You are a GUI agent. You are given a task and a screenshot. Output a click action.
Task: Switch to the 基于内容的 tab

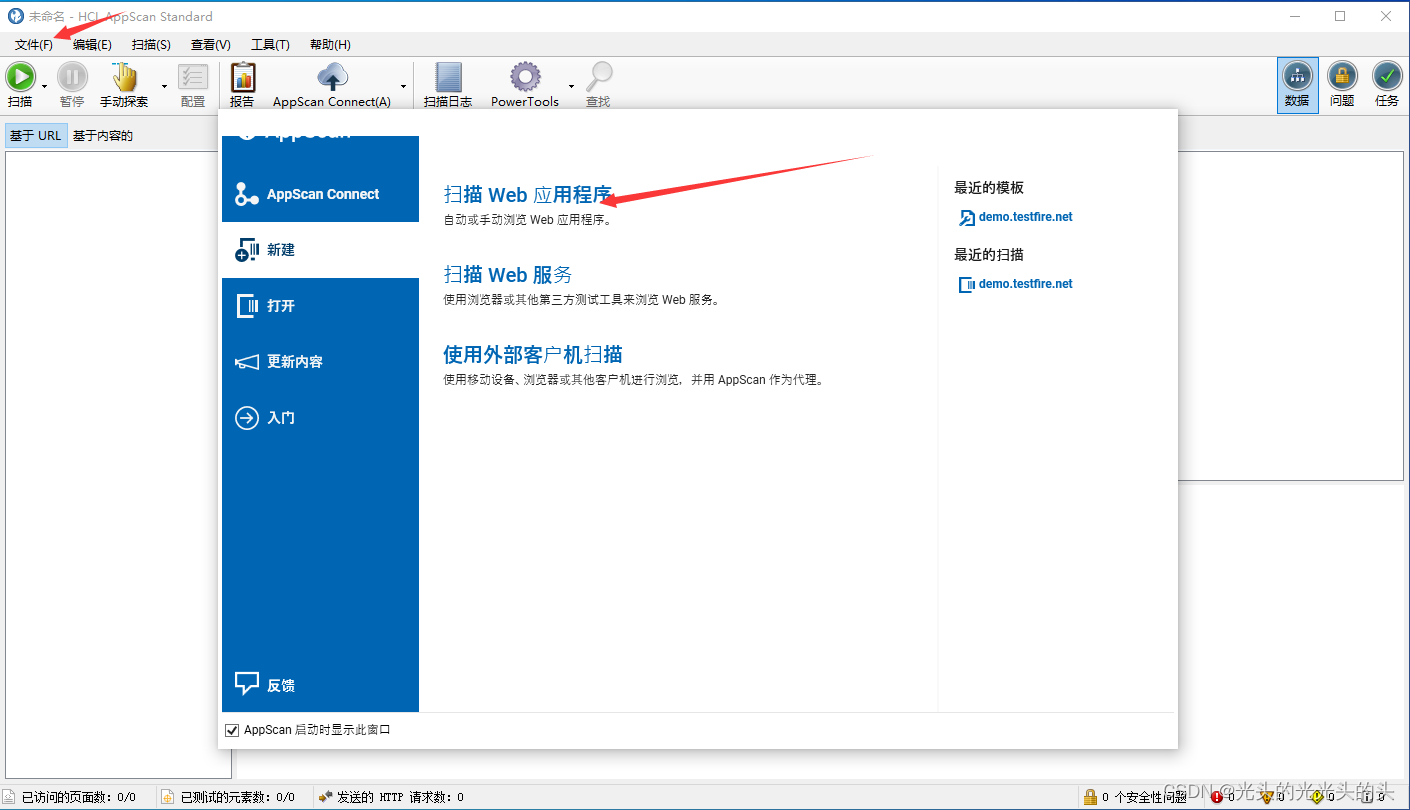[103, 136]
